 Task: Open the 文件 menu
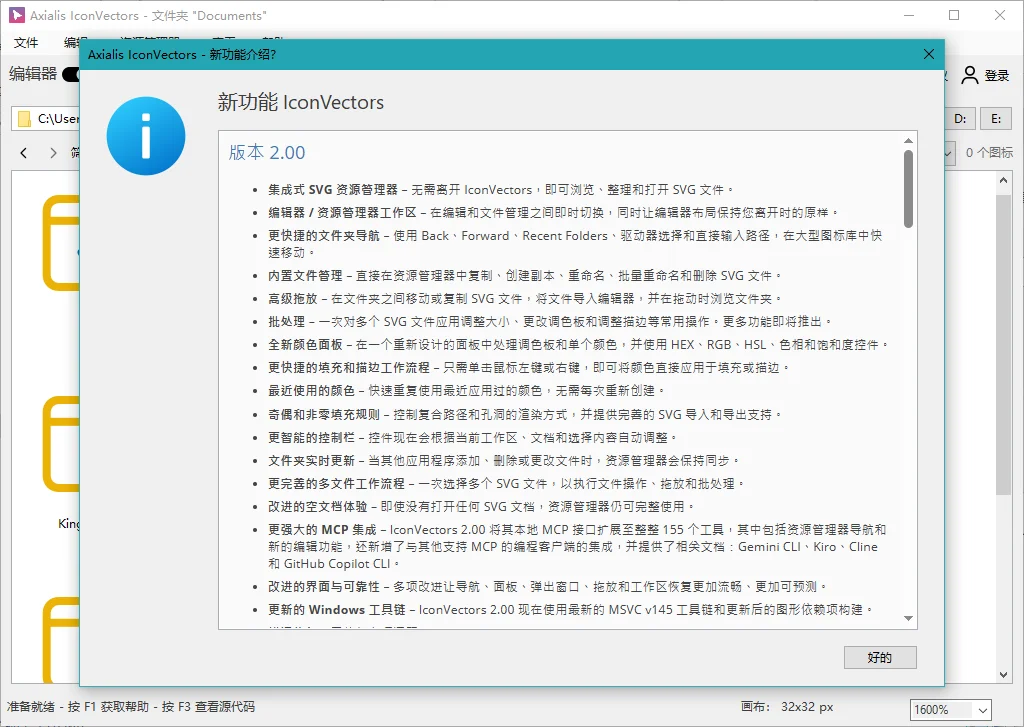coord(26,42)
